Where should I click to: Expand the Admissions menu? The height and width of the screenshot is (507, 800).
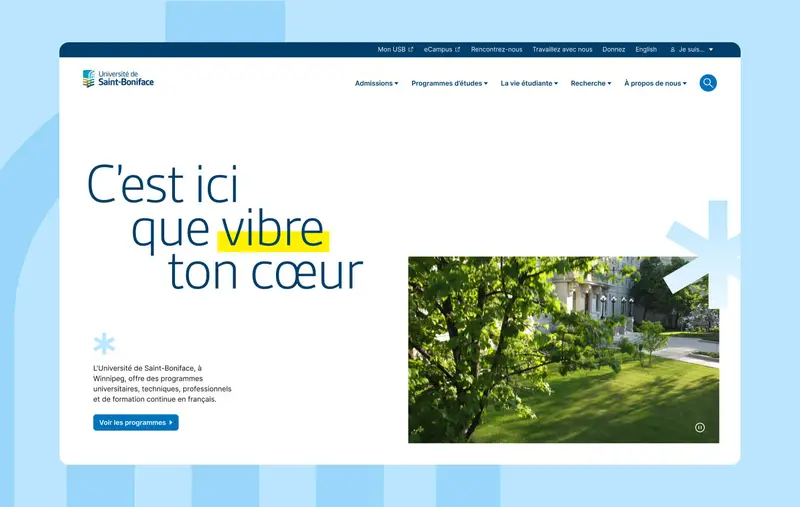(377, 83)
